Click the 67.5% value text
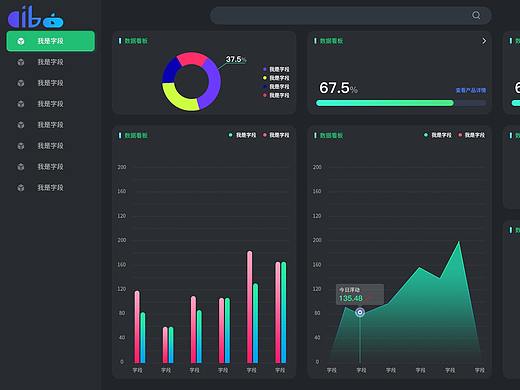520x390 pixels. click(338, 88)
